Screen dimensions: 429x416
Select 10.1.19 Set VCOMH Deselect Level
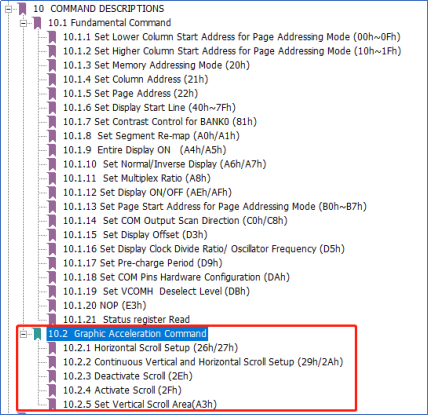coord(156,291)
